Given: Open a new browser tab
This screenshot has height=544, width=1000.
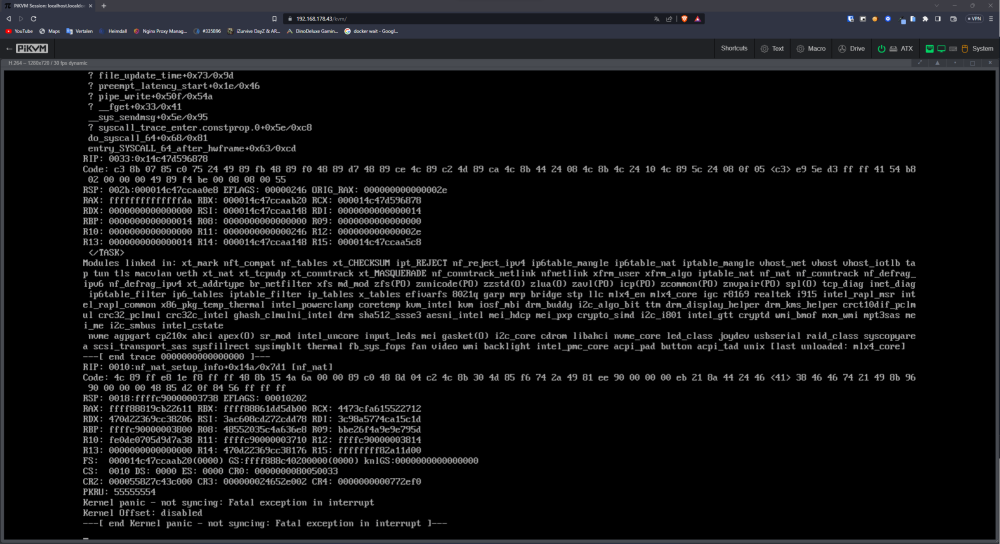Looking at the screenshot, I should coord(104,6).
